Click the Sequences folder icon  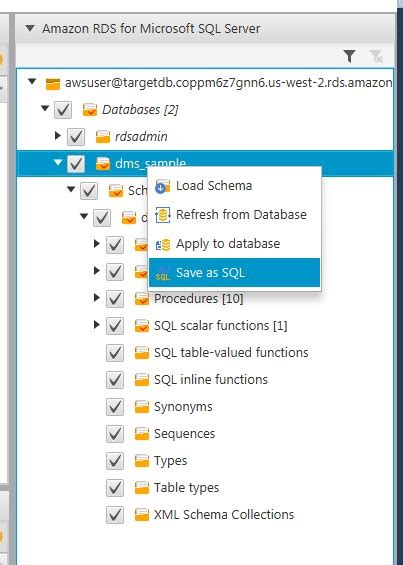point(142,434)
